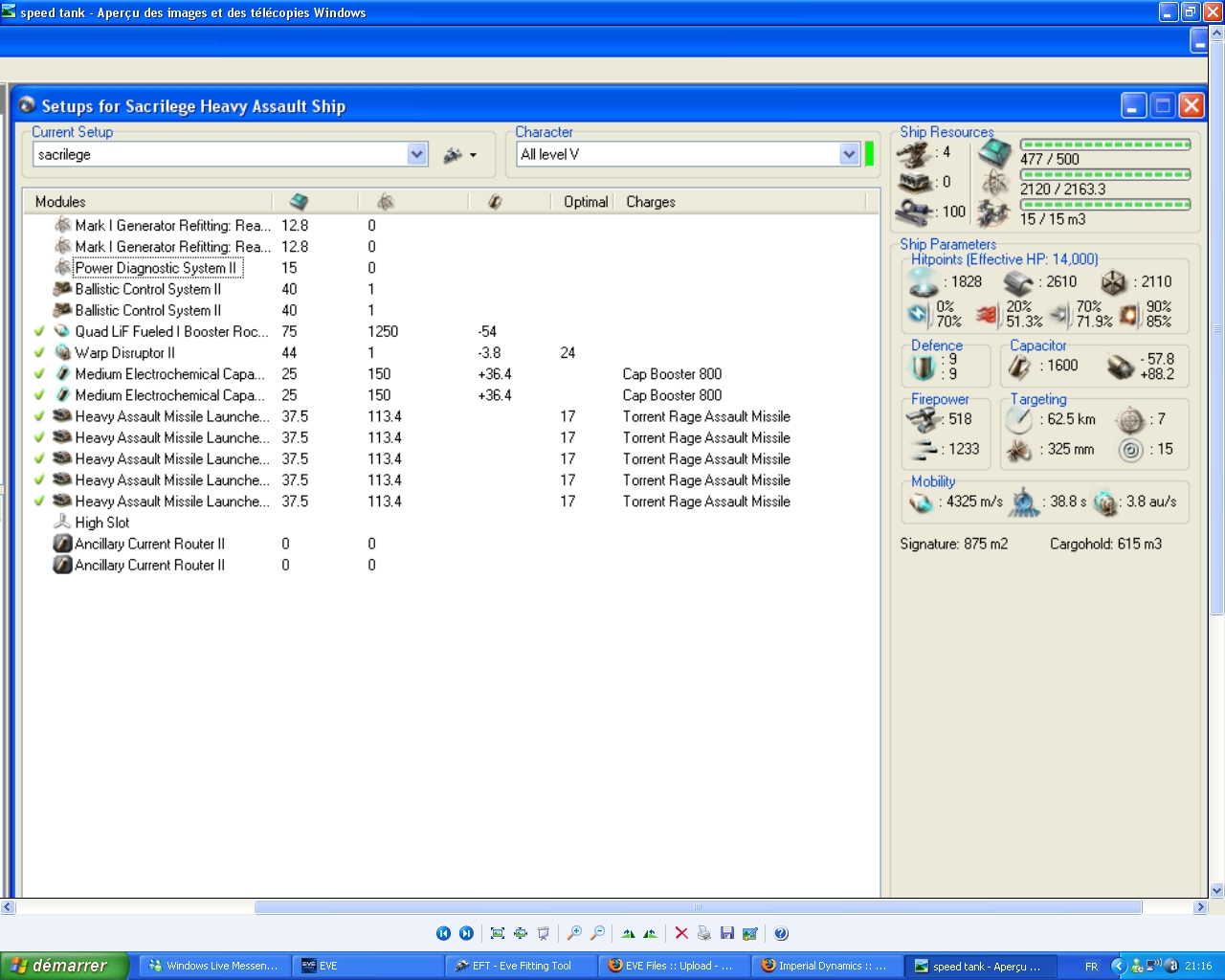Print the current picture
Screen dimensions: 1225x980
pos(704,933)
